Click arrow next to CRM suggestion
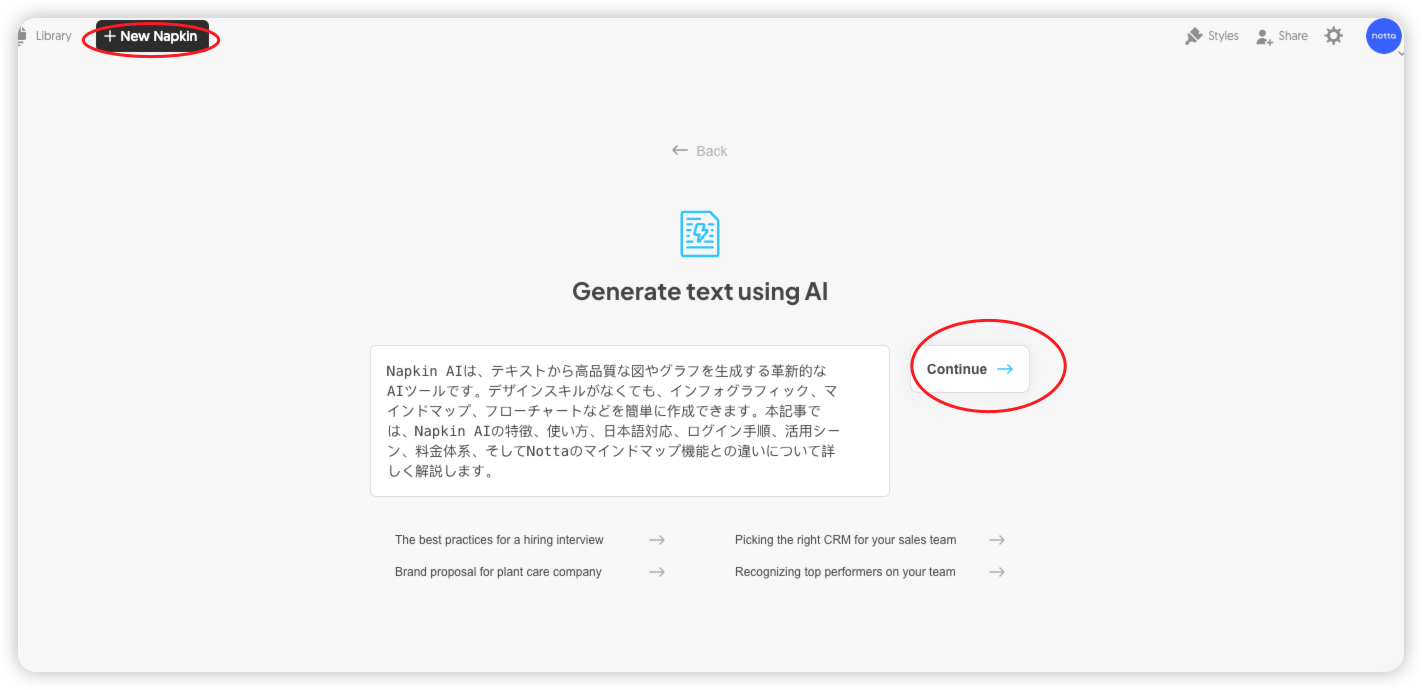This screenshot has width=1422, height=690. 997,540
